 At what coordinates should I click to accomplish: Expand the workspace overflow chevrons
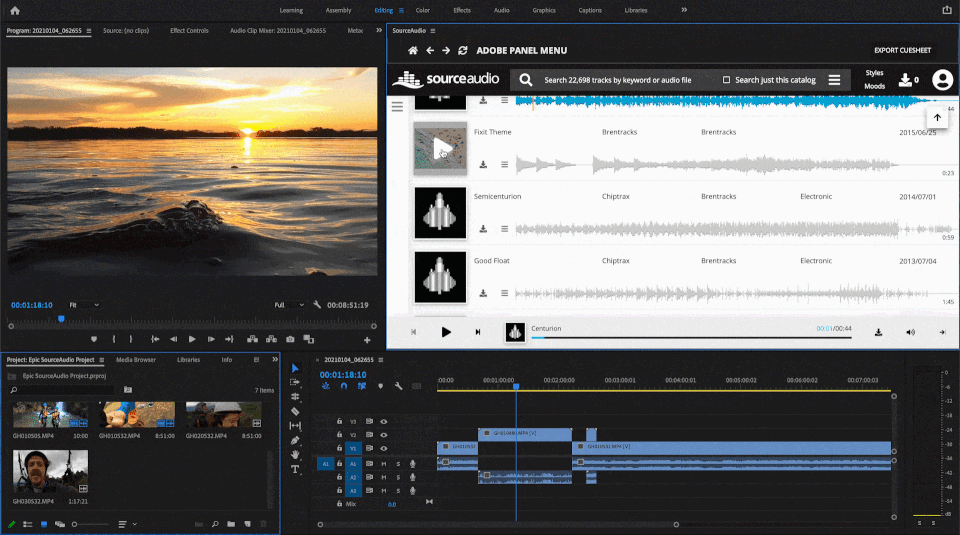(x=684, y=10)
